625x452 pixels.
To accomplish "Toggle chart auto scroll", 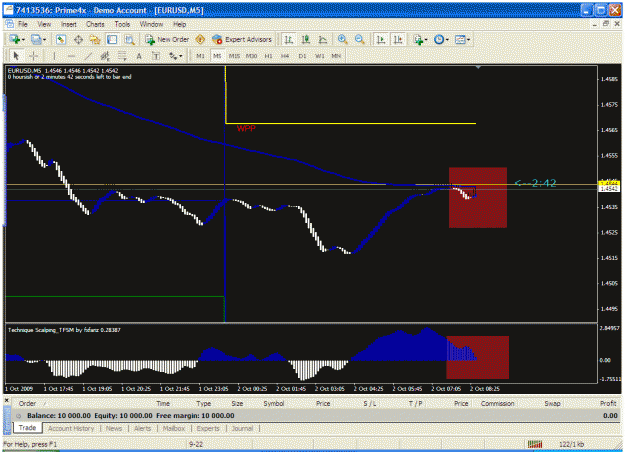I will [381, 39].
